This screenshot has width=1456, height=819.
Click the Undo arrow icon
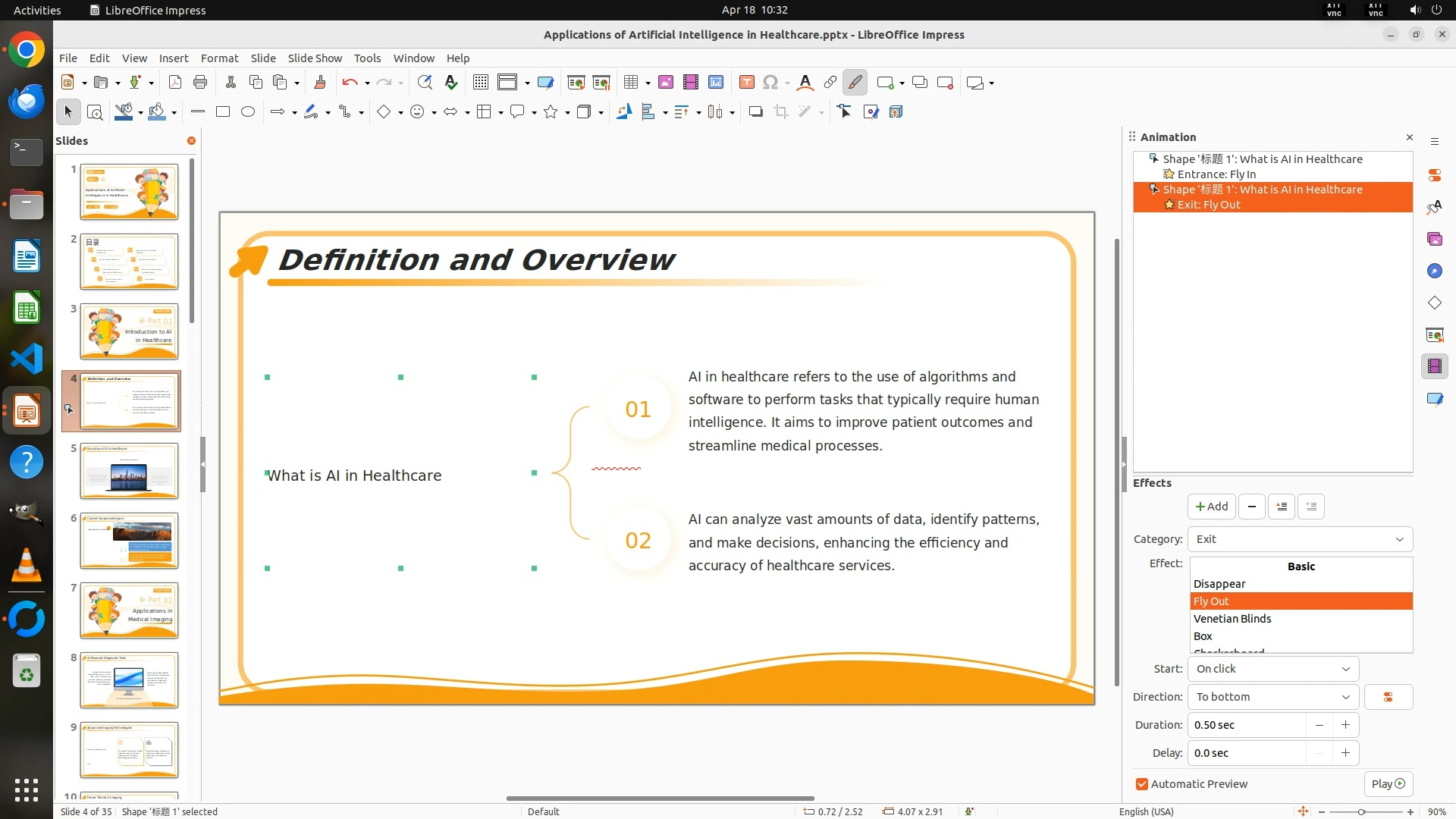tap(350, 83)
